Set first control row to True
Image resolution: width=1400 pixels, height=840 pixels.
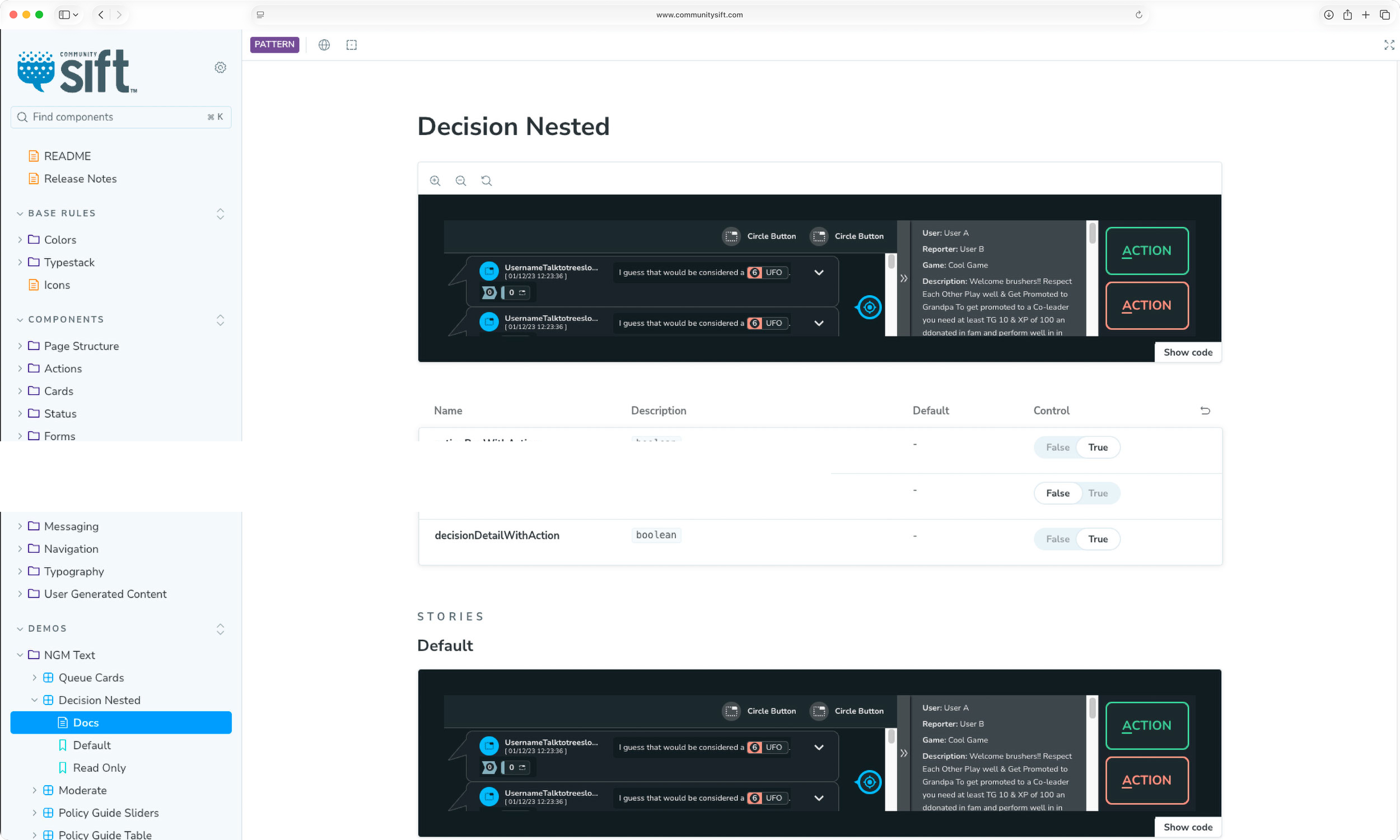pyautogui.click(x=1097, y=447)
